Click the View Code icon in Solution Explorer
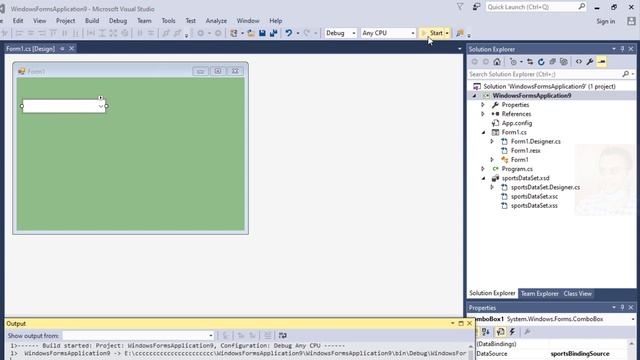640x360 pixels. [579, 62]
